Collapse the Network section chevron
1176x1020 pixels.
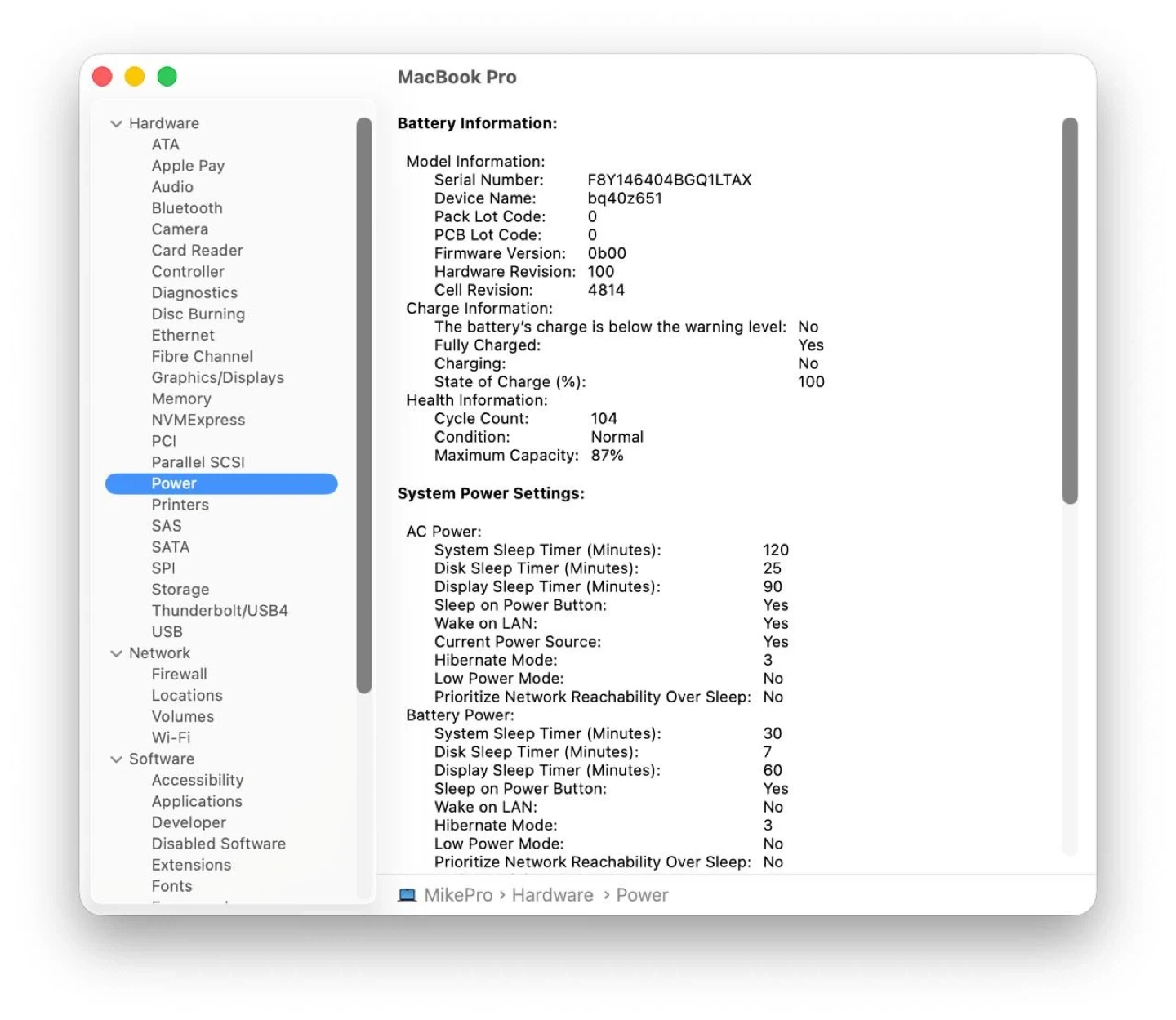[116, 653]
